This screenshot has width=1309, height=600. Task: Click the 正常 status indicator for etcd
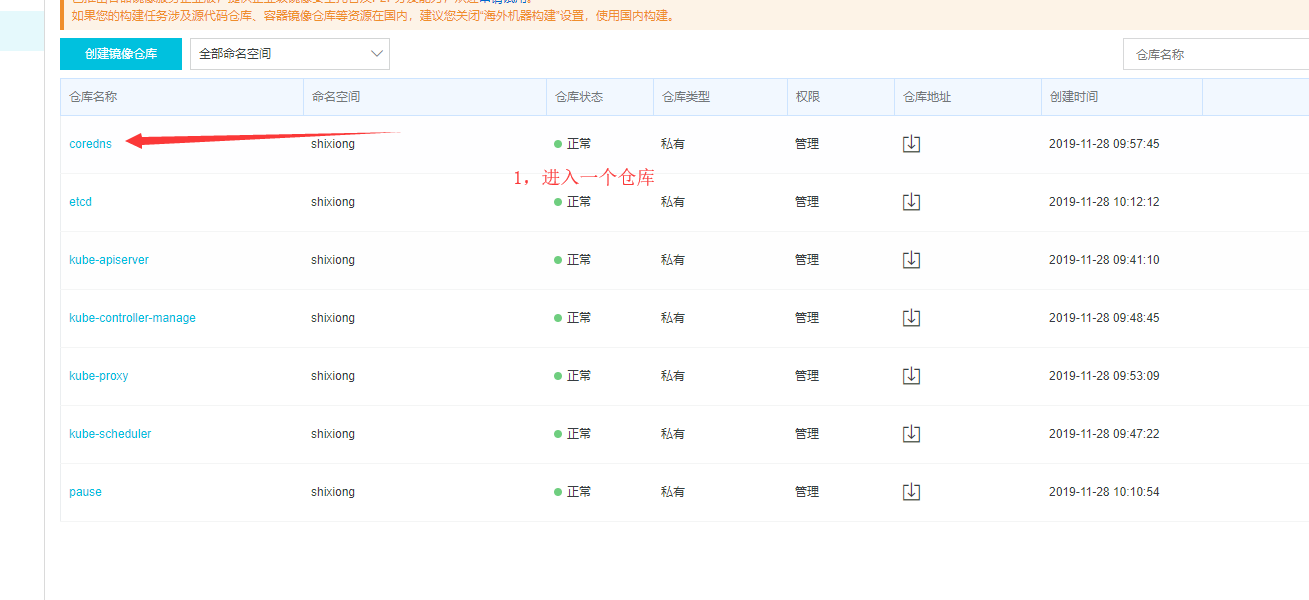(x=574, y=201)
